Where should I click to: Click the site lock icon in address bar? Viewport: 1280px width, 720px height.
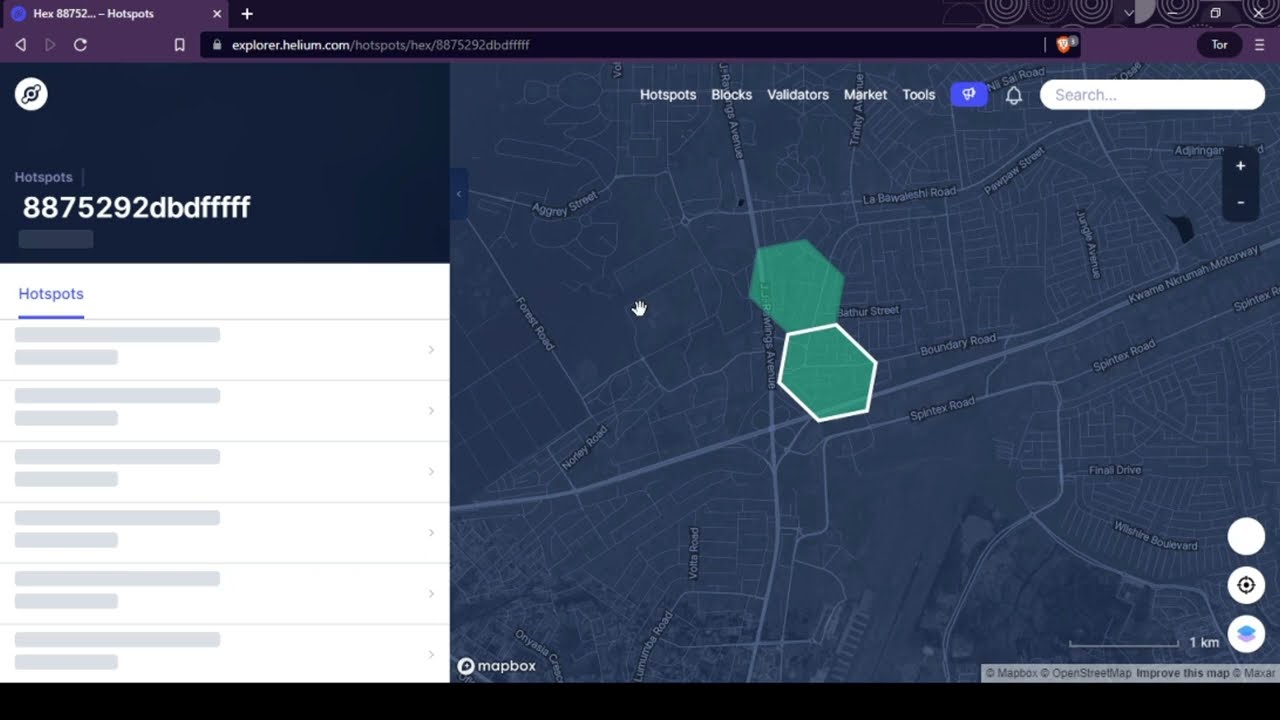tap(216, 45)
